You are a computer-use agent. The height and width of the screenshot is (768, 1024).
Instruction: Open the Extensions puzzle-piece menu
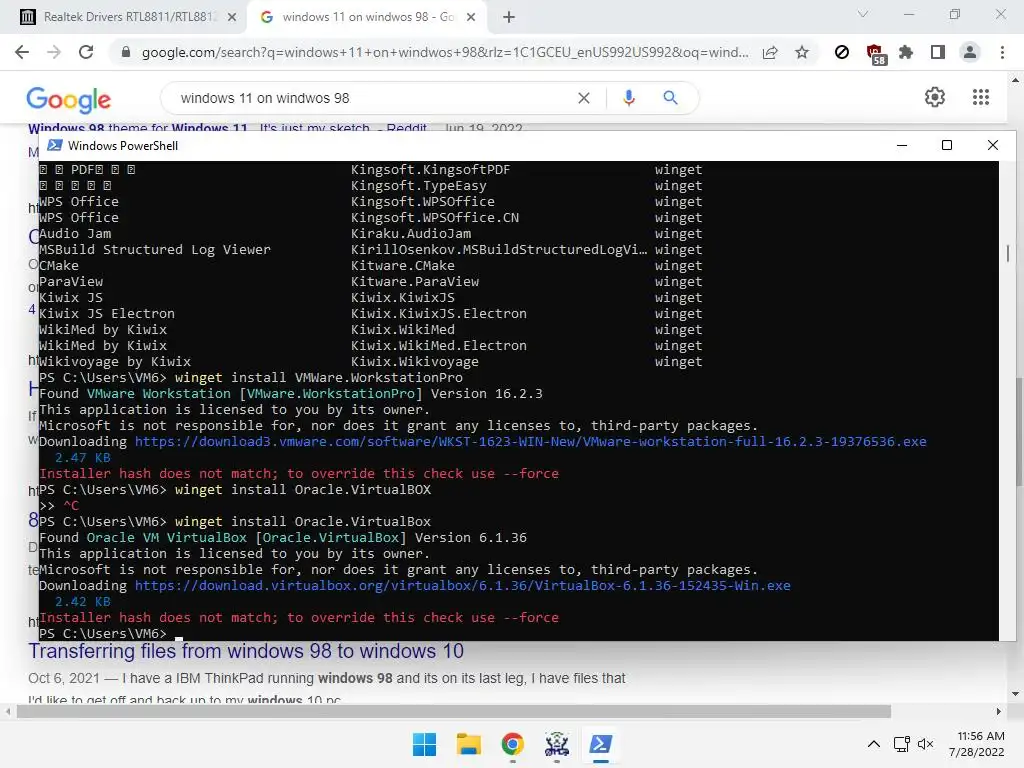[x=906, y=52]
